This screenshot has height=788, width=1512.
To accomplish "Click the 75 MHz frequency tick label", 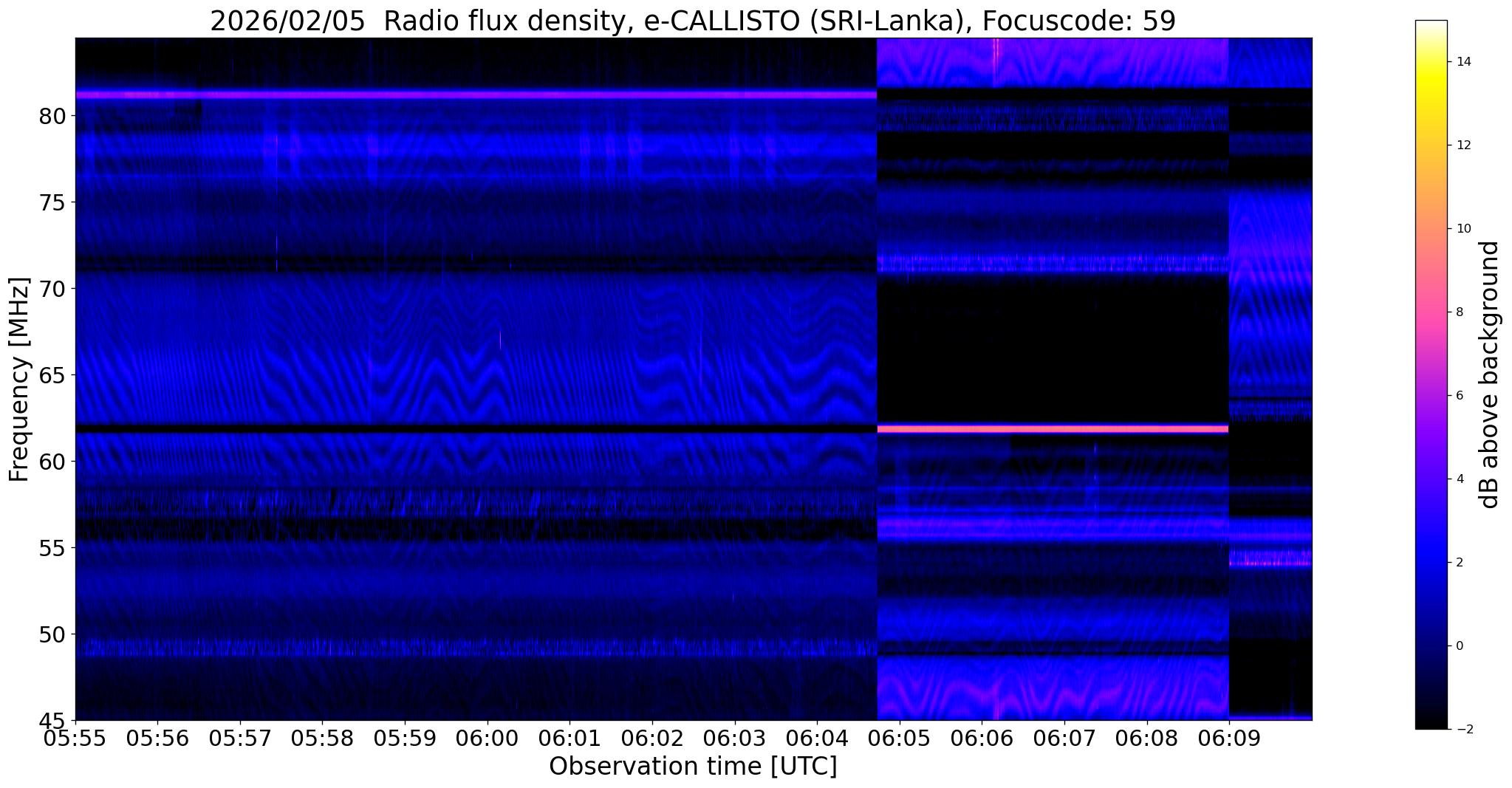I will point(53,202).
